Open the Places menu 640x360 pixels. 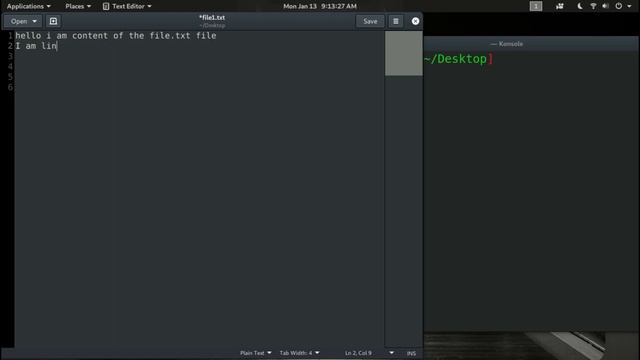tap(78, 6)
